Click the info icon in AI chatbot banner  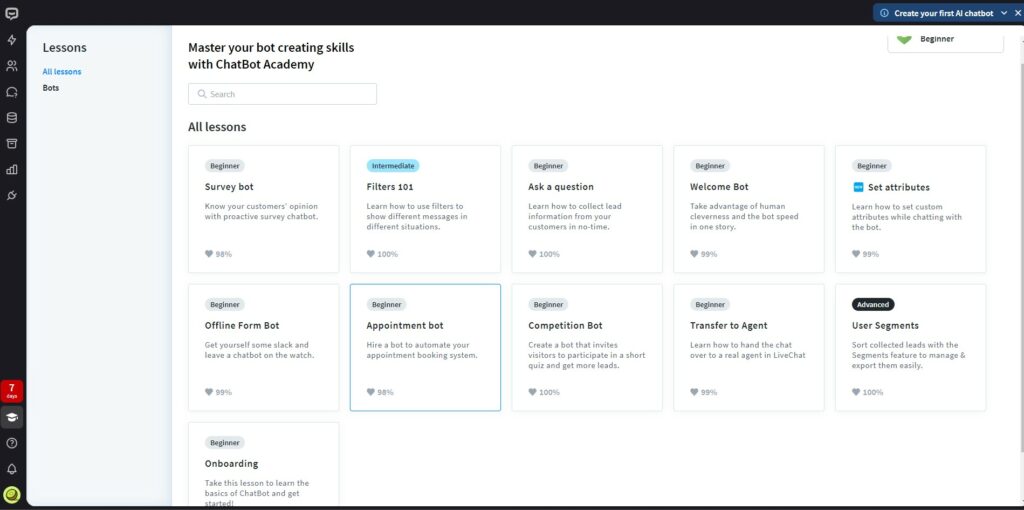tap(884, 13)
